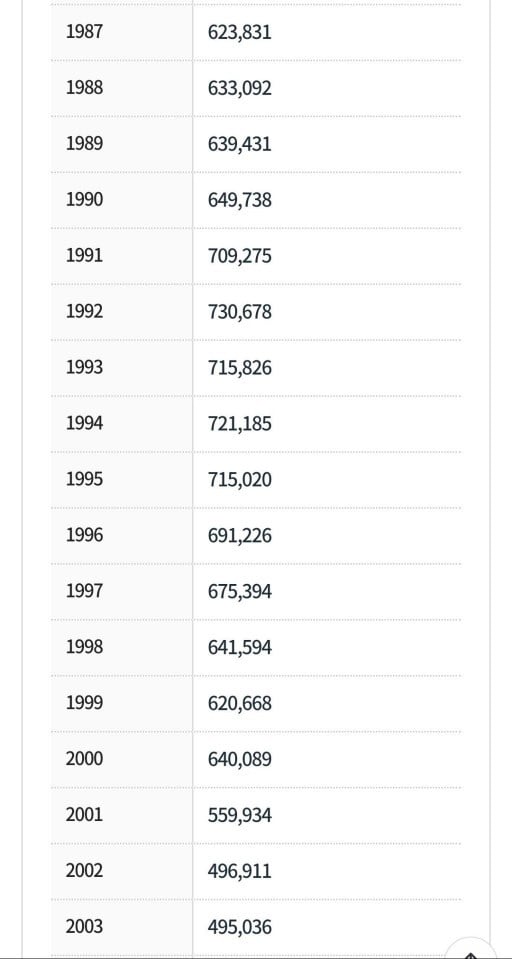Click the value 496,911 for 2002

(239, 871)
